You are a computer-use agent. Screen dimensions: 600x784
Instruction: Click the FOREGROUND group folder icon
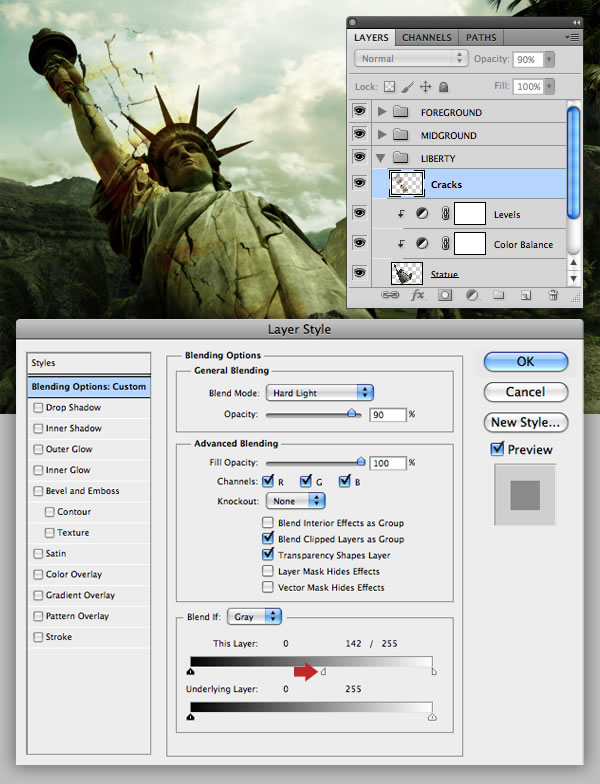(x=400, y=112)
